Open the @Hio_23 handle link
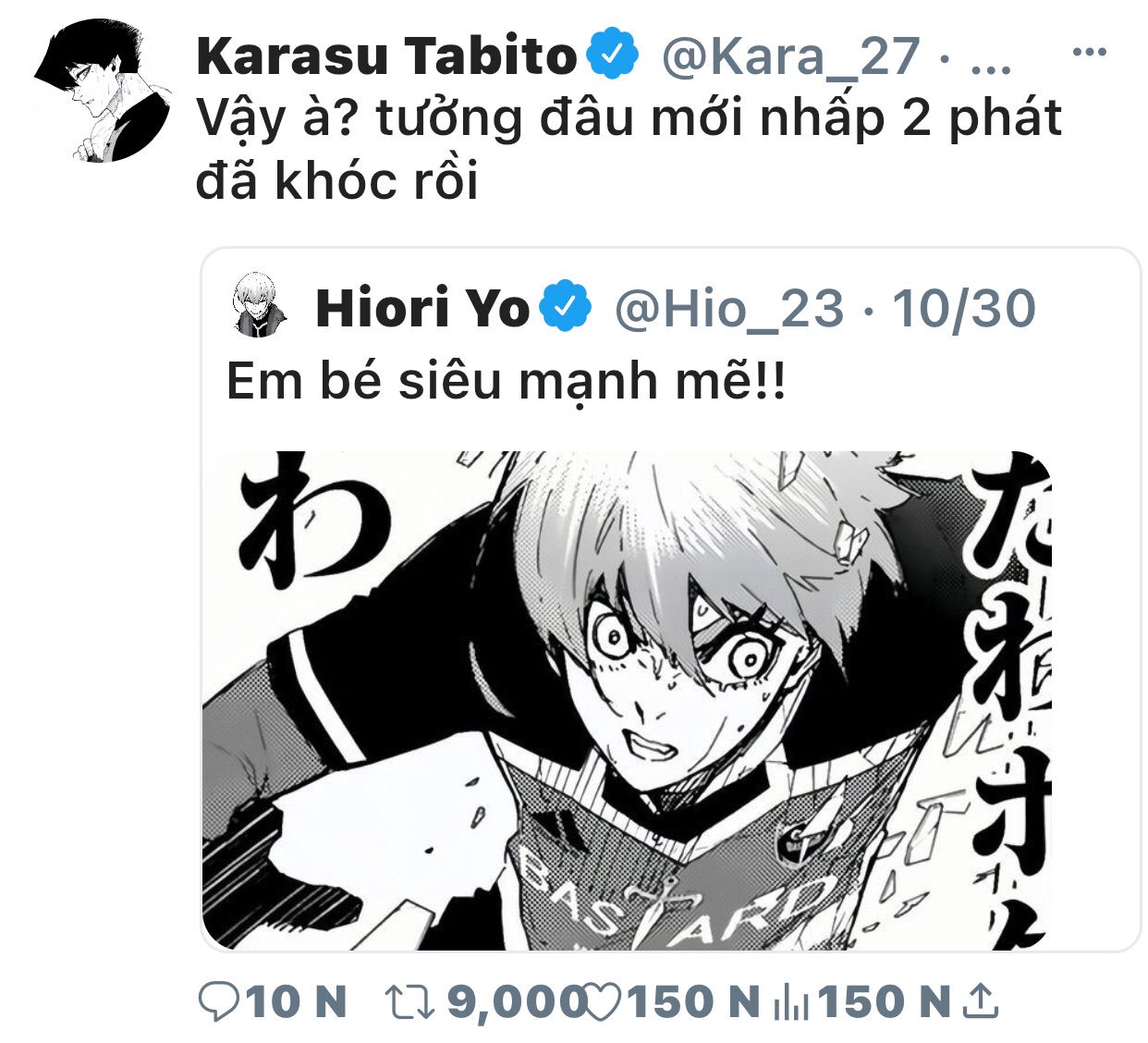 point(729,309)
